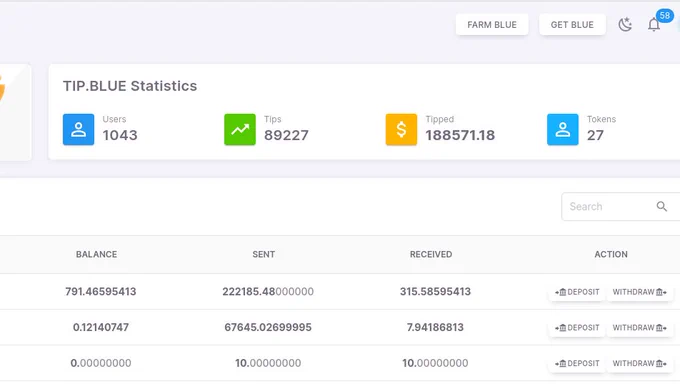Screen dimensions: 680x384
Task: Withdraw from the 791.46595413 balance row
Action: (640, 292)
